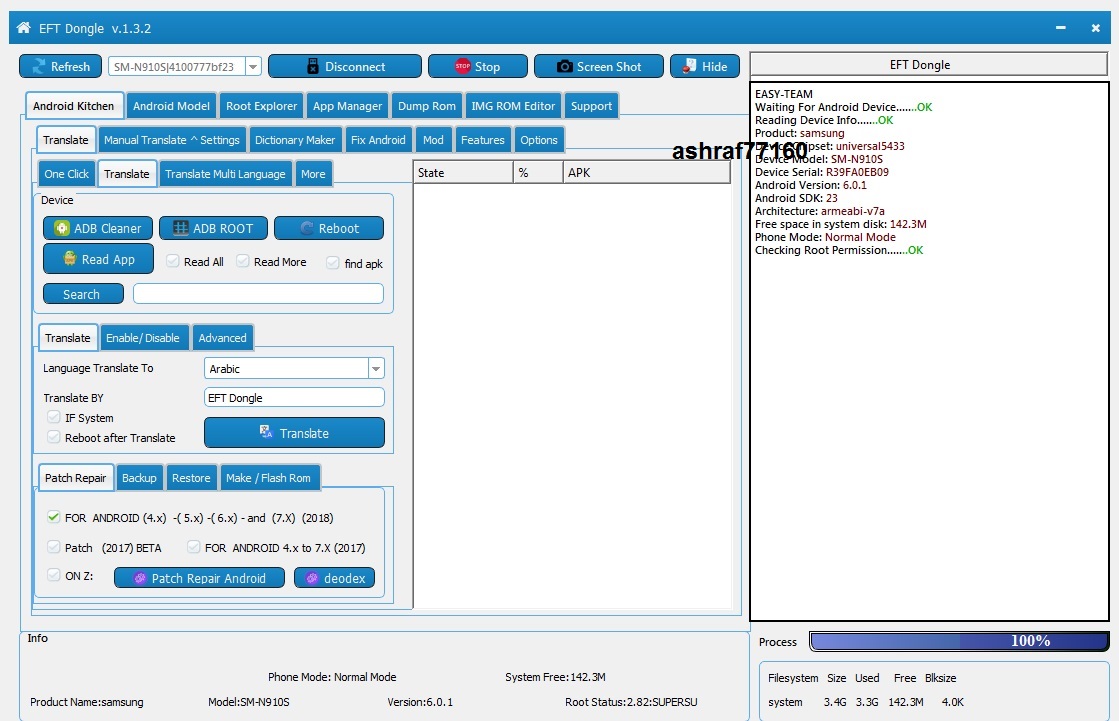Viewport: 1119px width, 721px height.
Task: Open the Advanced tab
Action: 223,338
